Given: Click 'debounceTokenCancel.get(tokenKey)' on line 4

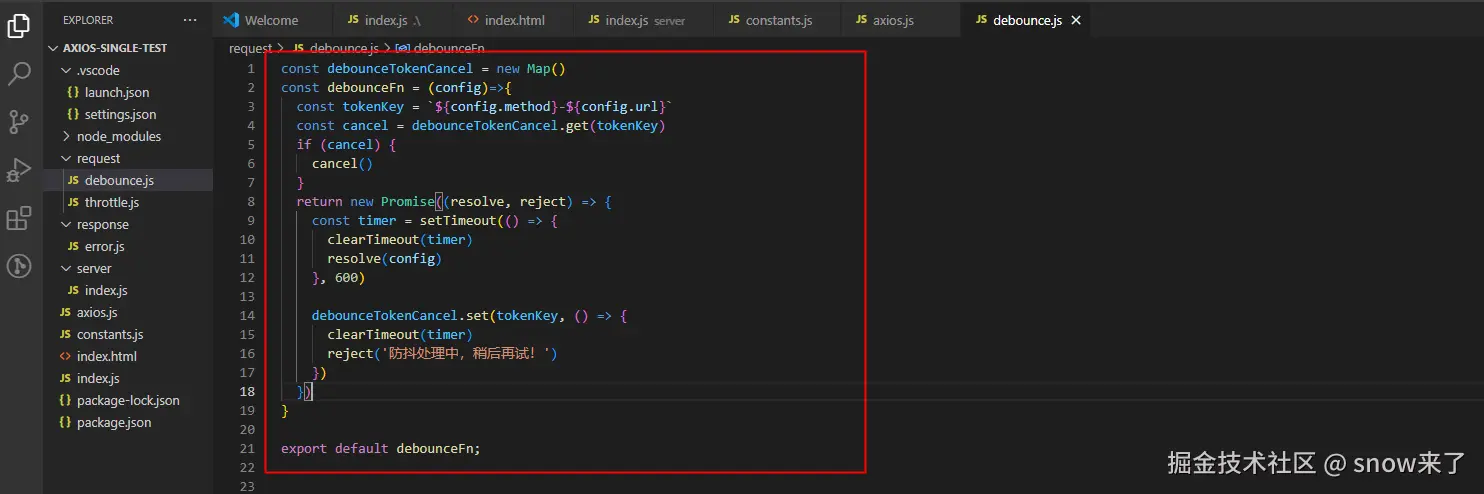Looking at the screenshot, I should pos(538,126).
